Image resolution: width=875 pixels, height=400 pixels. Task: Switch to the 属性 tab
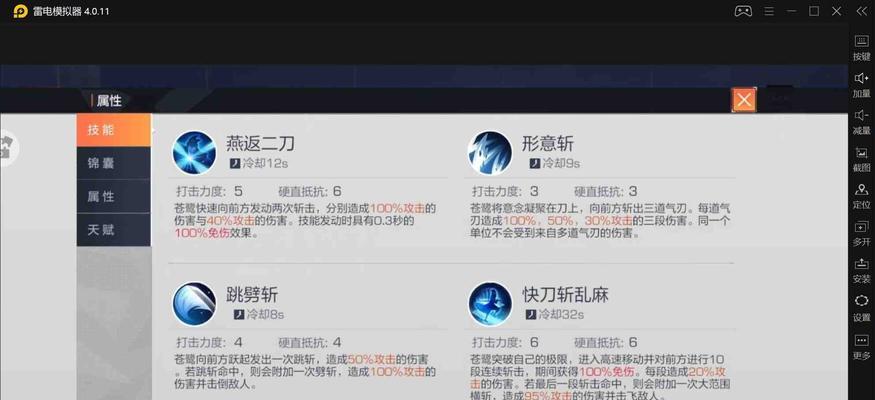pos(114,196)
